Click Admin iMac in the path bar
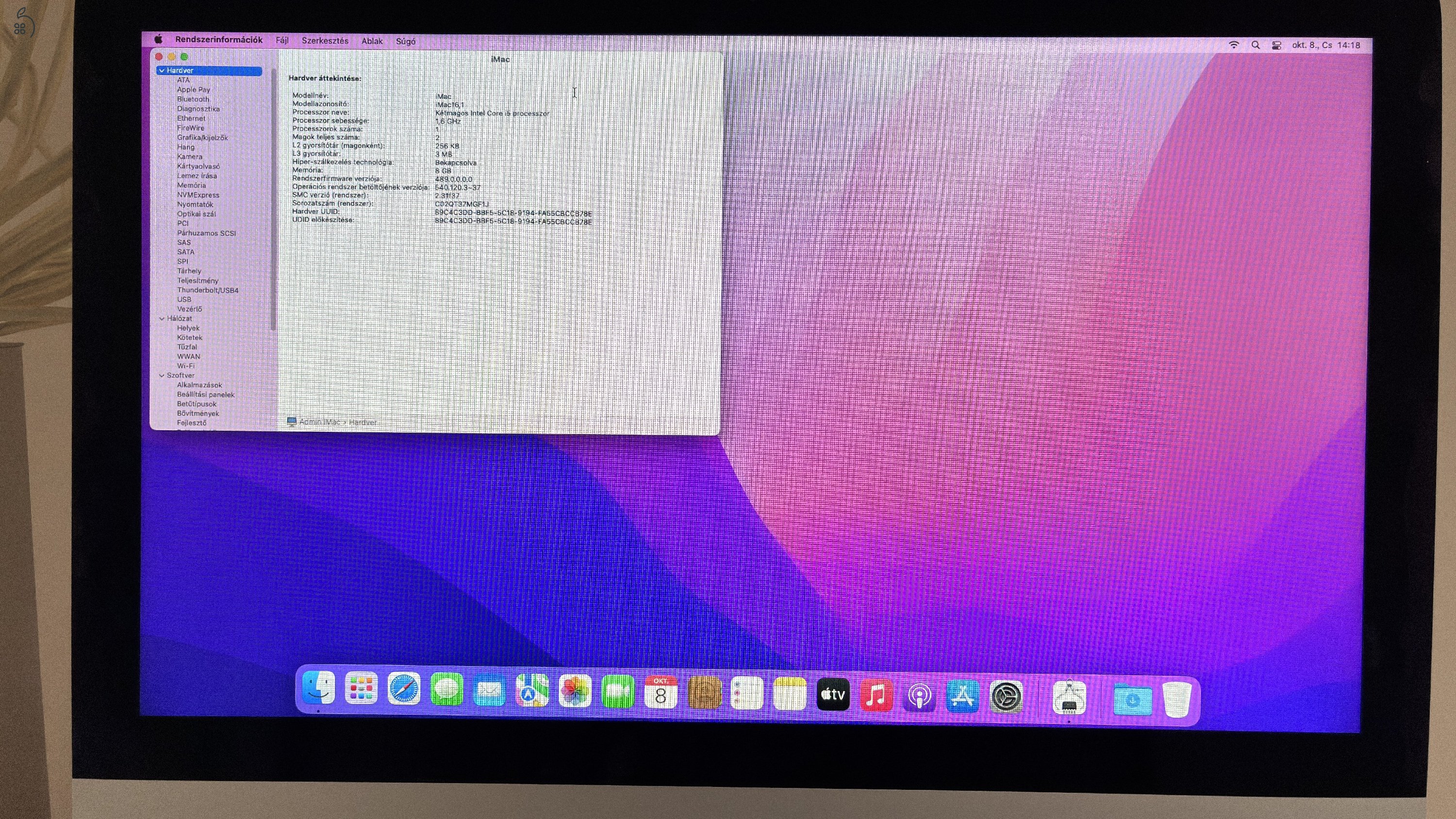Screen dimensions: 1456x819 tap(319, 422)
